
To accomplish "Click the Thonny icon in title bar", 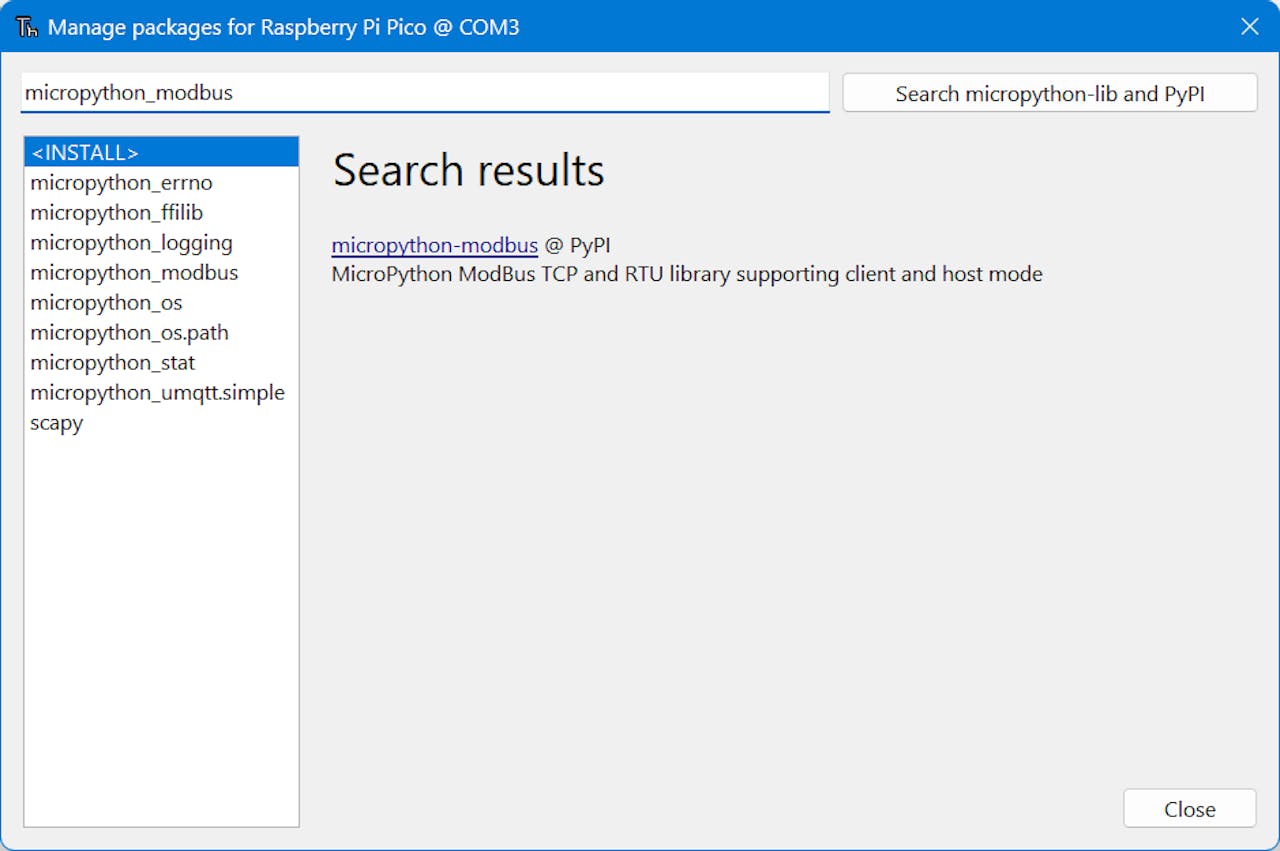I will tap(27, 27).
